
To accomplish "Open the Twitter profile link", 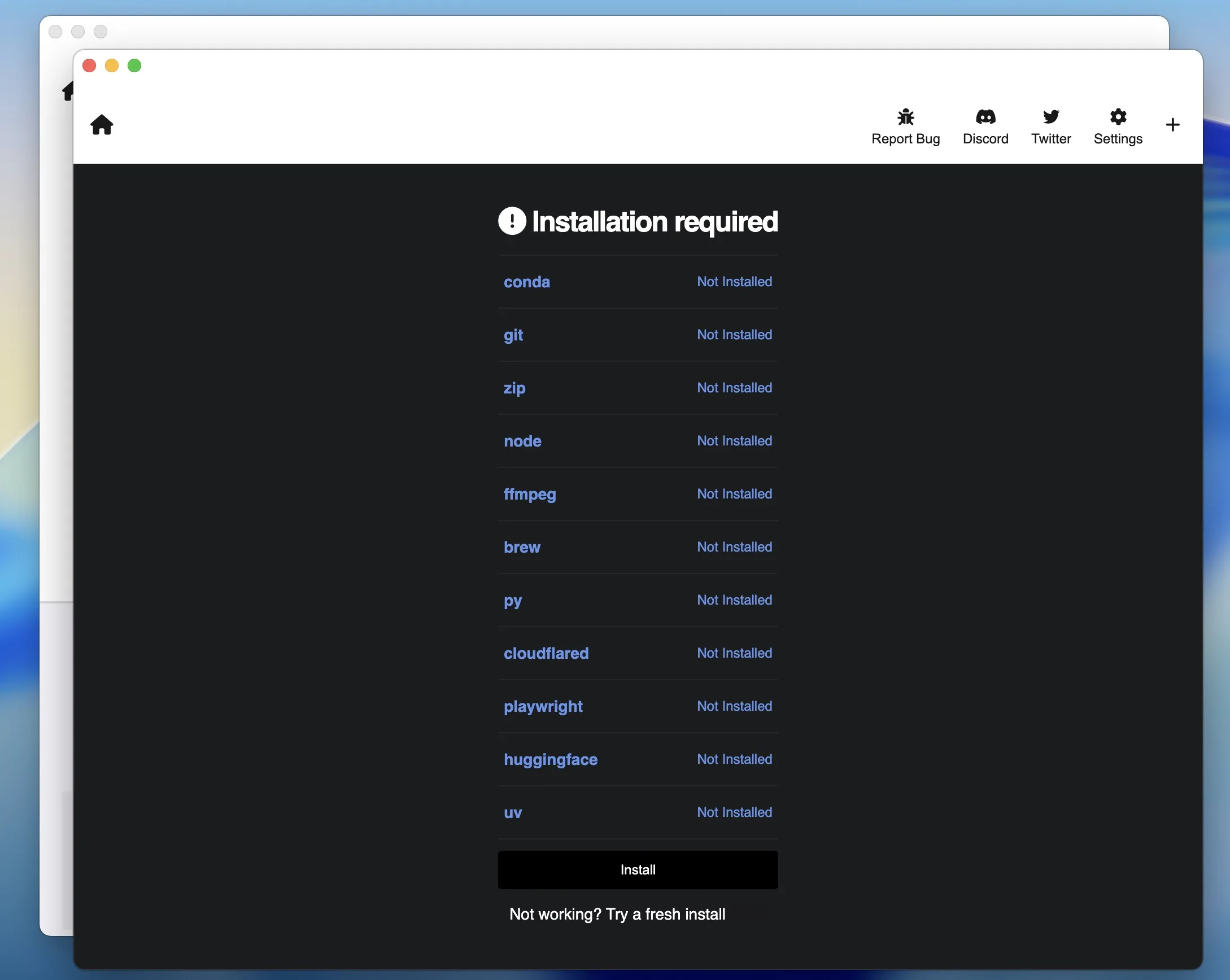I will (x=1051, y=125).
